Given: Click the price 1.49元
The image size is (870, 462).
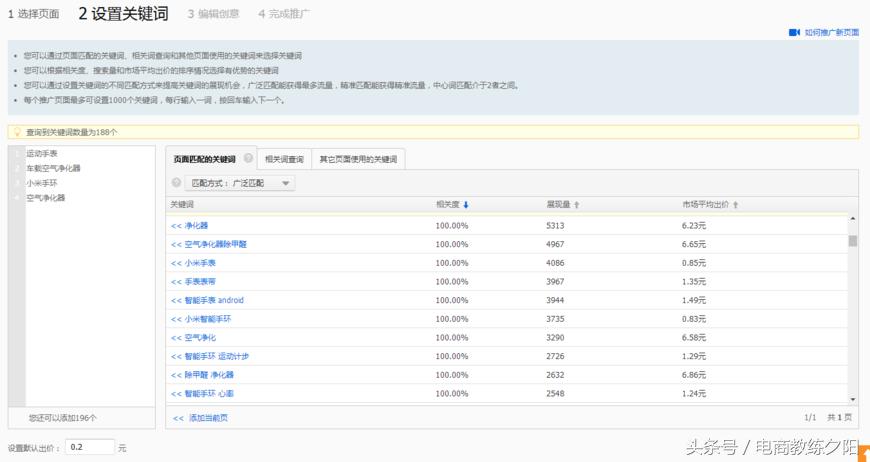Looking at the screenshot, I should click(x=694, y=300).
